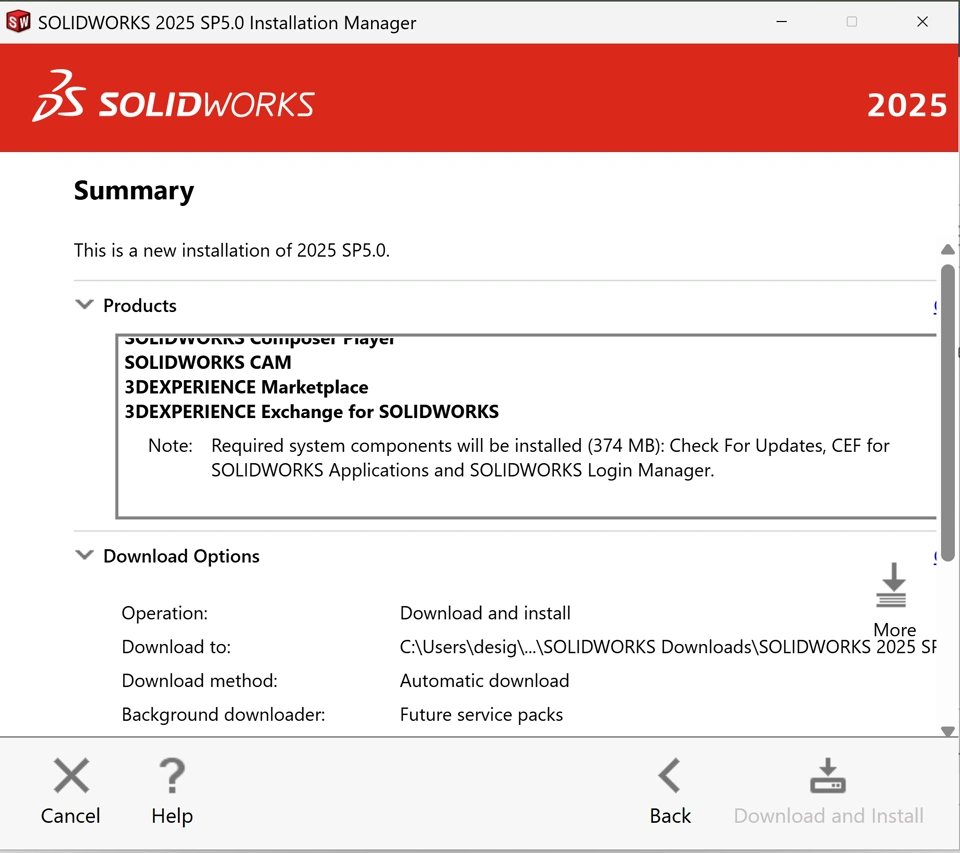Click the Download to folder path
This screenshot has width=960, height=853.
tap(667, 647)
